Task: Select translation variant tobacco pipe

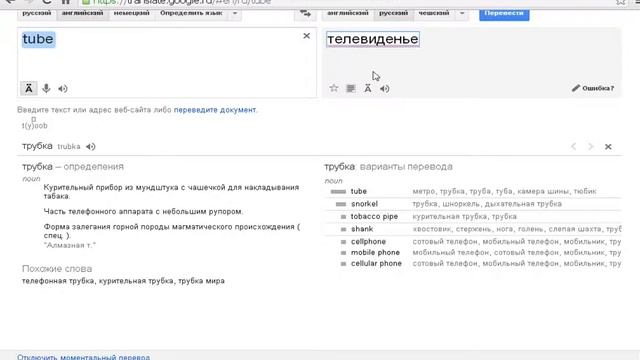Action: pyautogui.click(x=374, y=216)
